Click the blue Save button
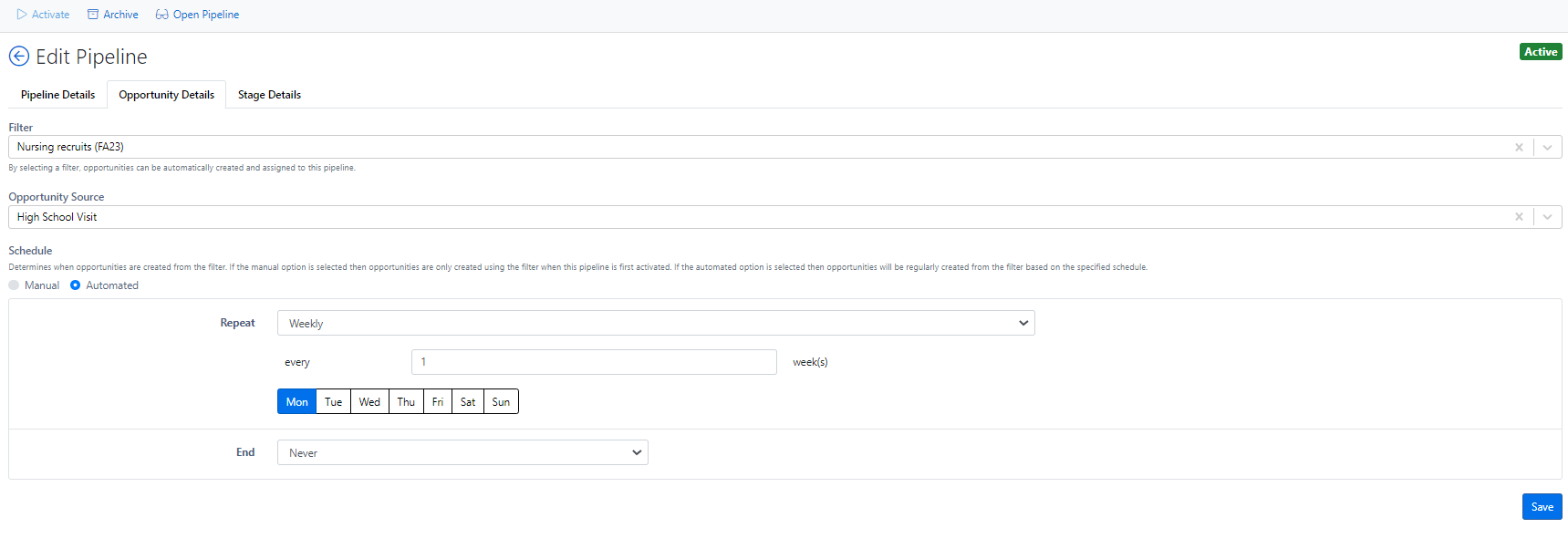The height and width of the screenshot is (549, 1568). pyautogui.click(x=1542, y=507)
